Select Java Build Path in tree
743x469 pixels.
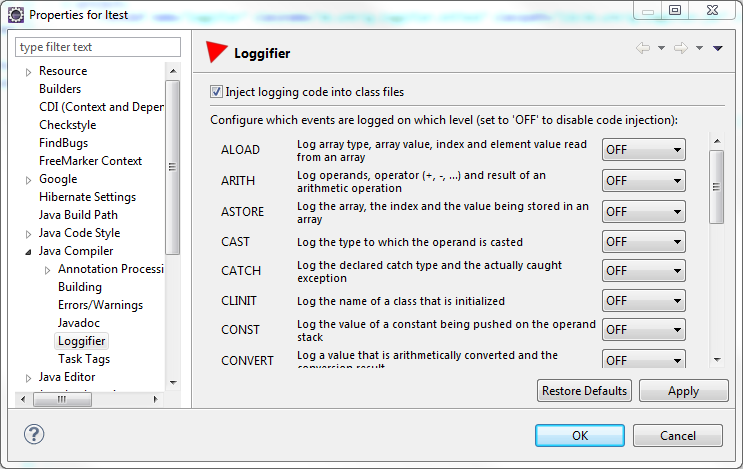[x=78, y=215]
